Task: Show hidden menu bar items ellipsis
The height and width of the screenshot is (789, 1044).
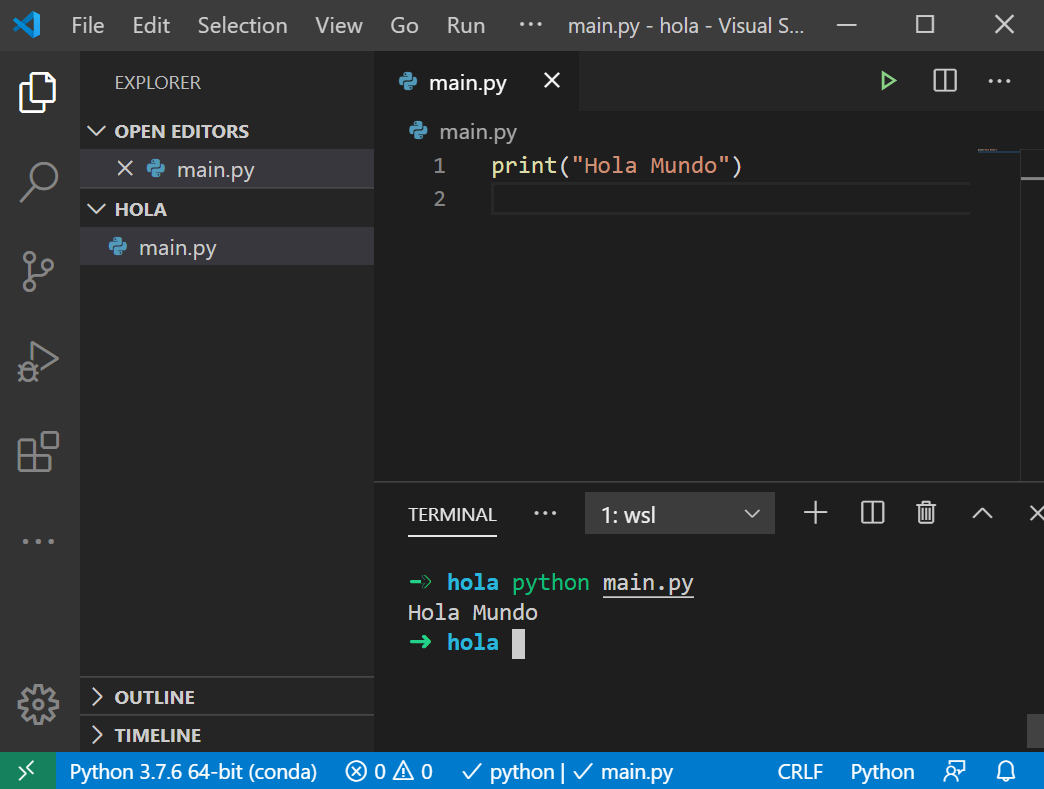Action: point(531,25)
